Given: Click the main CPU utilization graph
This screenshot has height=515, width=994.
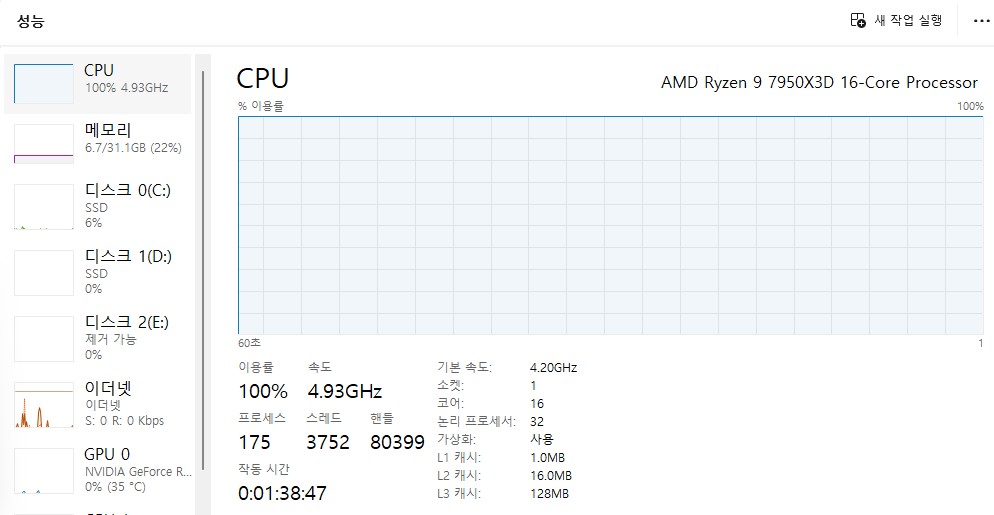Looking at the screenshot, I should (610, 225).
